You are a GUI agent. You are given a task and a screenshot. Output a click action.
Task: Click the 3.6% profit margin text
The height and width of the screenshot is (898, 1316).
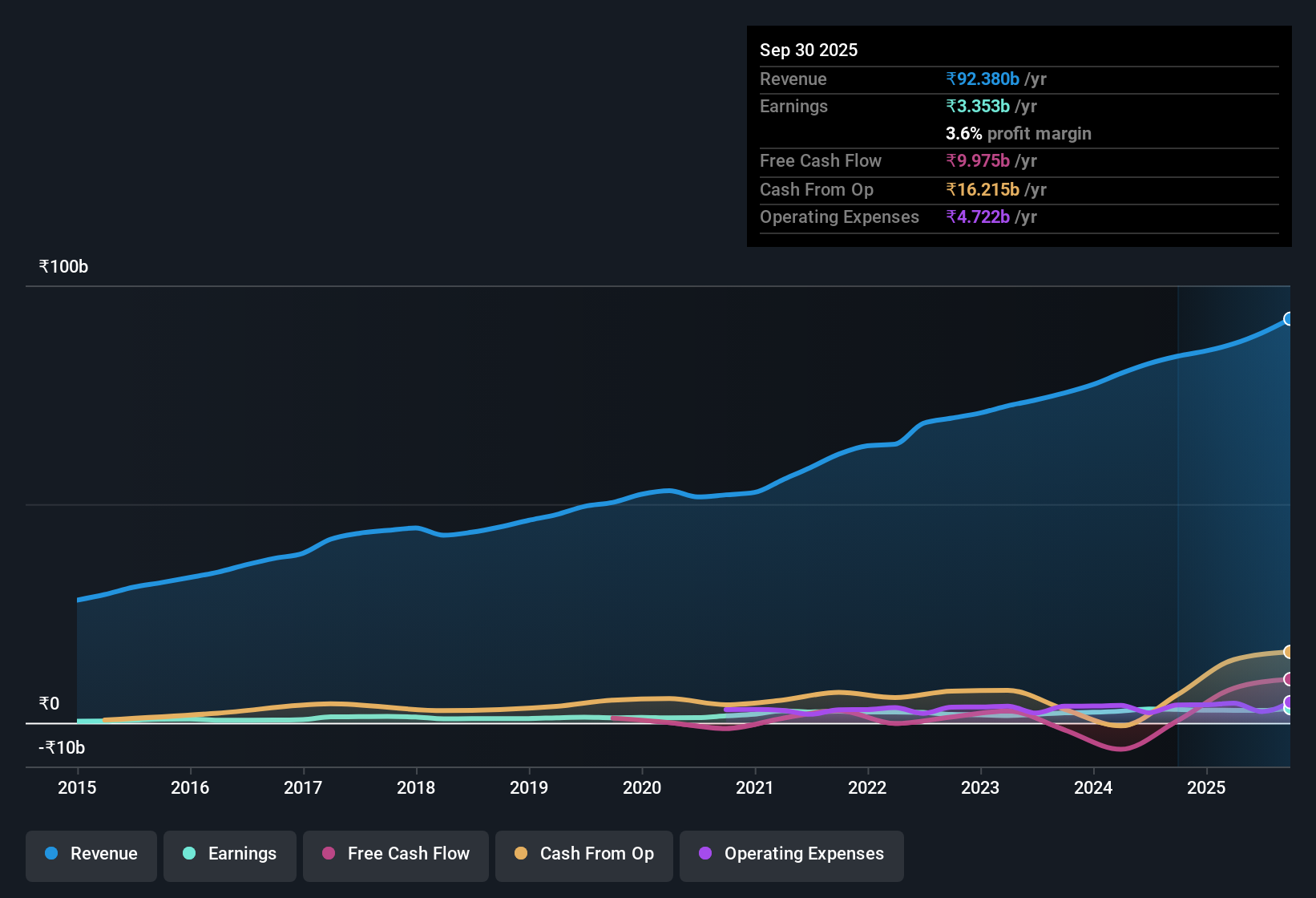coord(1018,133)
